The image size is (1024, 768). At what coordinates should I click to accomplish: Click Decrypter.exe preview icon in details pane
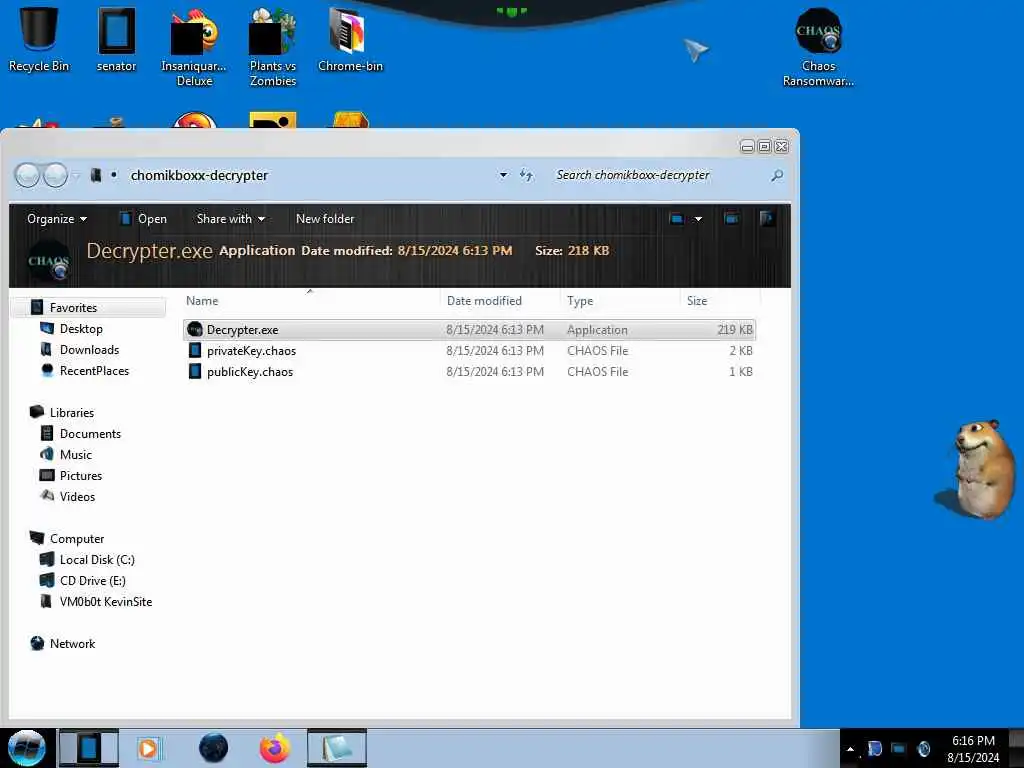coord(48,260)
